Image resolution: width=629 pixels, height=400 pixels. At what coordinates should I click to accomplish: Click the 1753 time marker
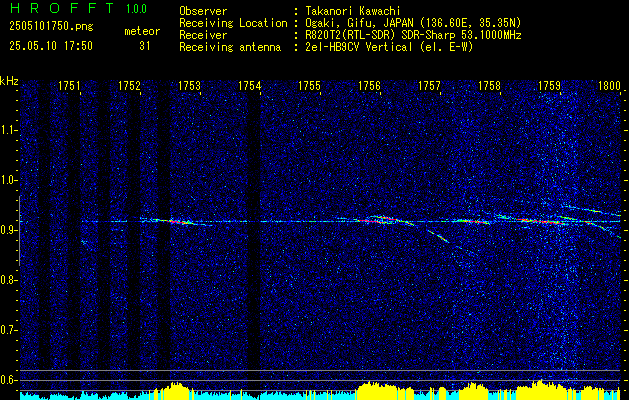[189, 85]
